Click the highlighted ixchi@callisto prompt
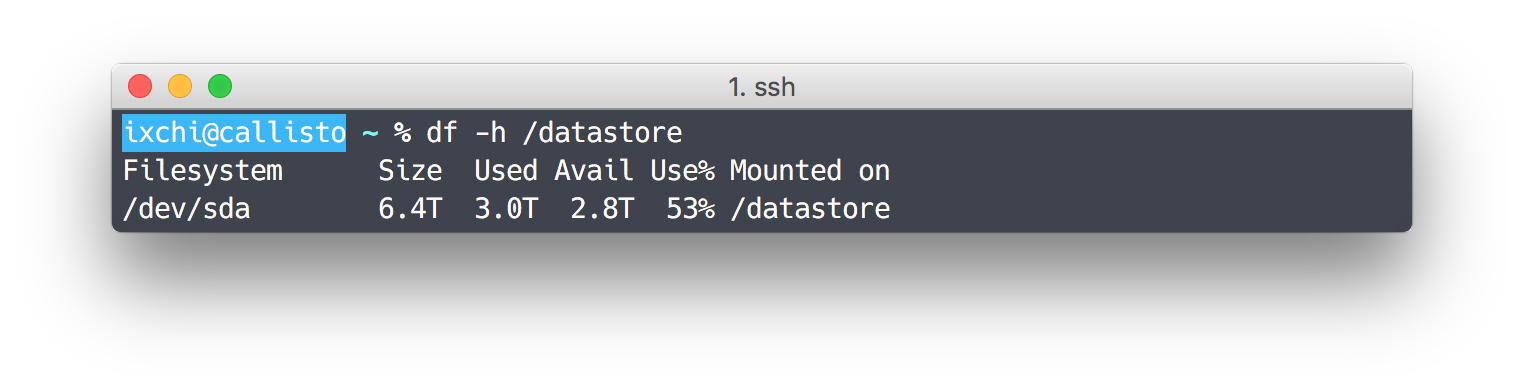This screenshot has width=1524, height=392. click(234, 132)
